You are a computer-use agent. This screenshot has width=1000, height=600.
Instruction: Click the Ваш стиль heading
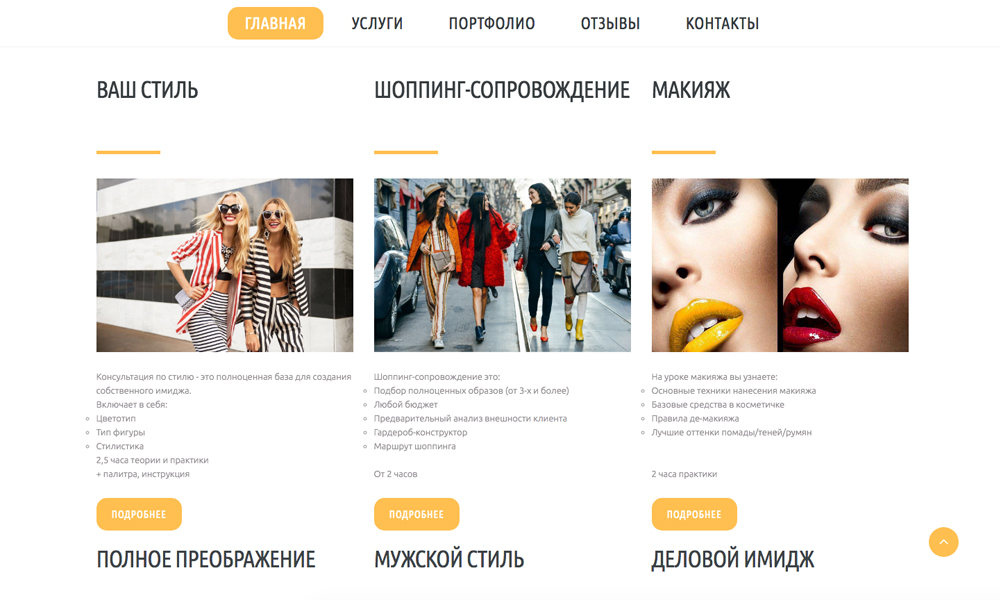click(x=147, y=90)
